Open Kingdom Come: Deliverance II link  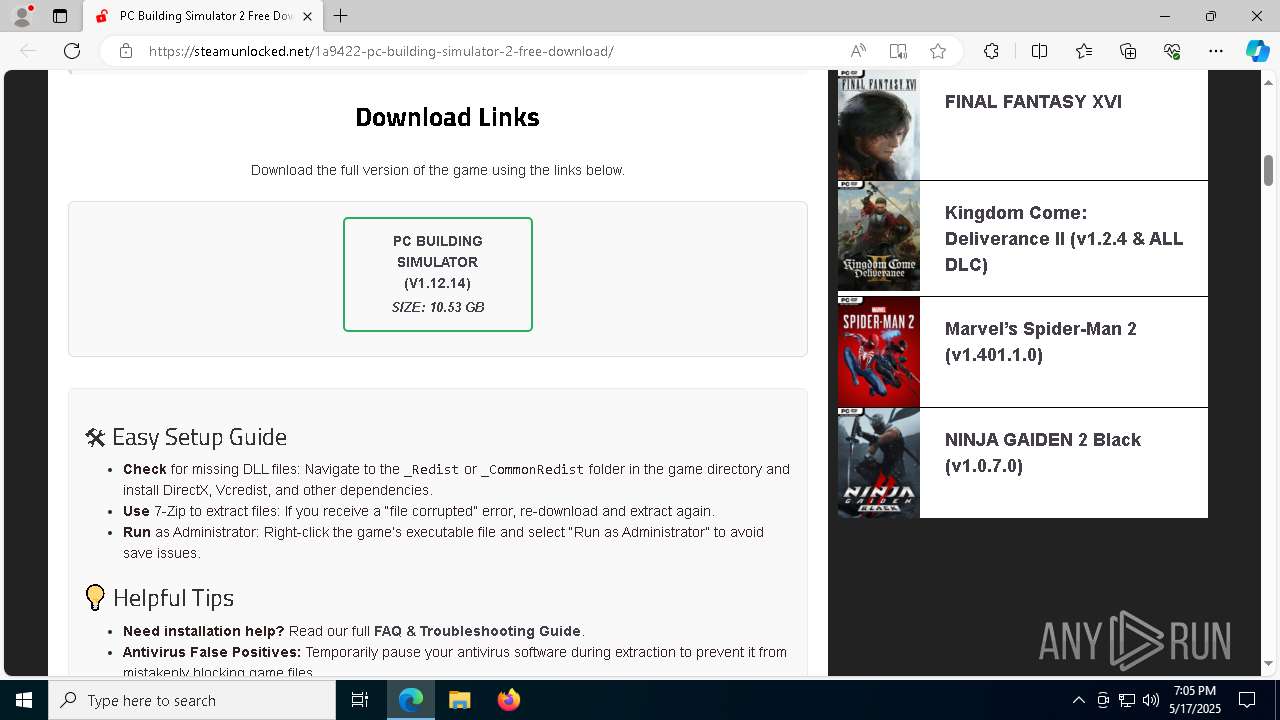click(1064, 239)
